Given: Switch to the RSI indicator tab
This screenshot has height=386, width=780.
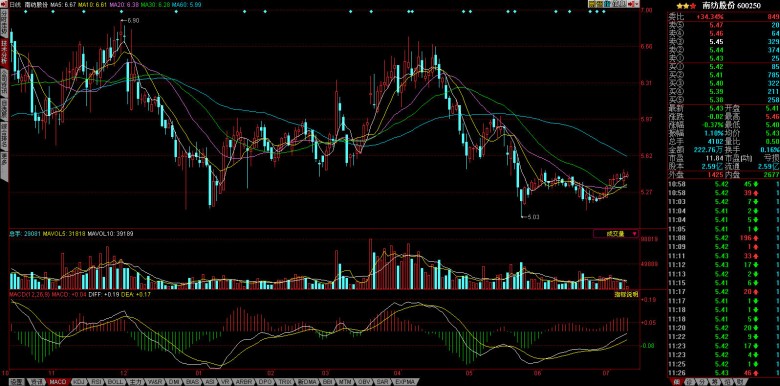Looking at the screenshot, I should tap(96, 382).
